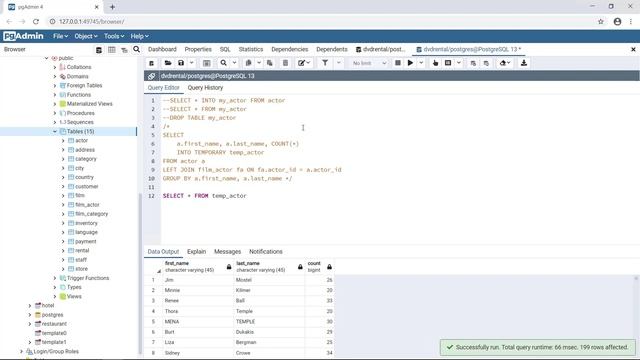This screenshot has height=360, width=640.
Task: Open Search Objects in Browser panel
Action: coord(136,49)
